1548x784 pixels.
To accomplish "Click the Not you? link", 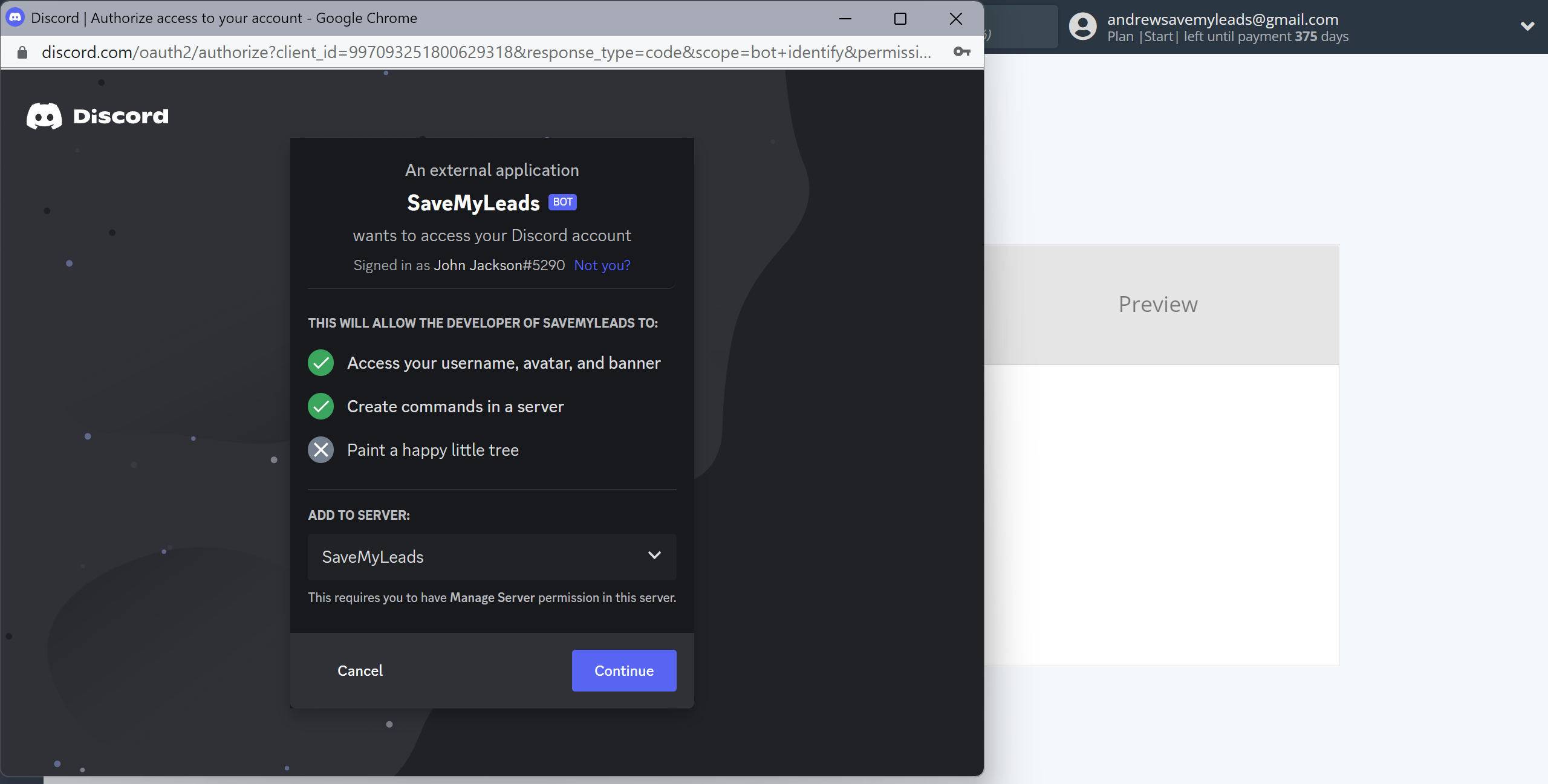I will 602,264.
